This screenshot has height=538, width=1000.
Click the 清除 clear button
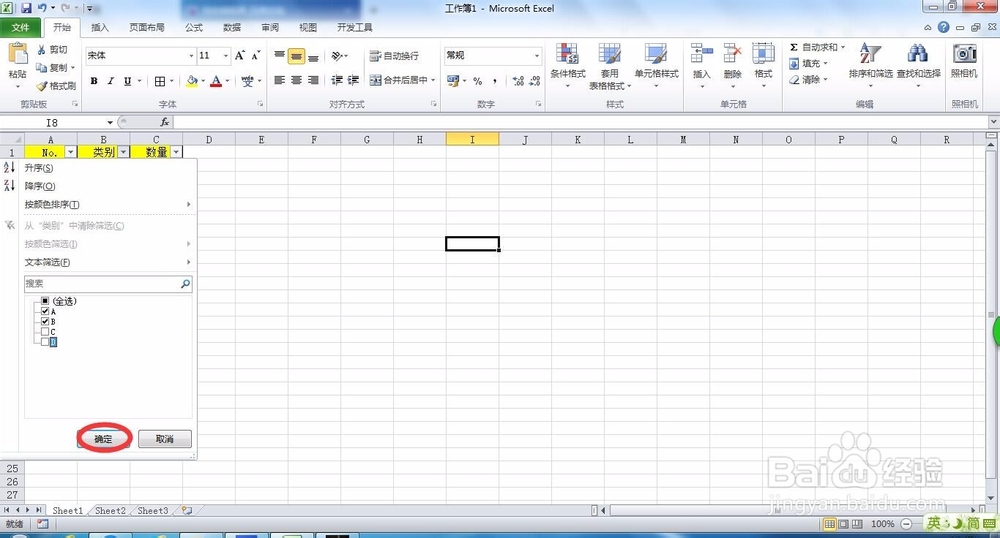tap(808, 80)
